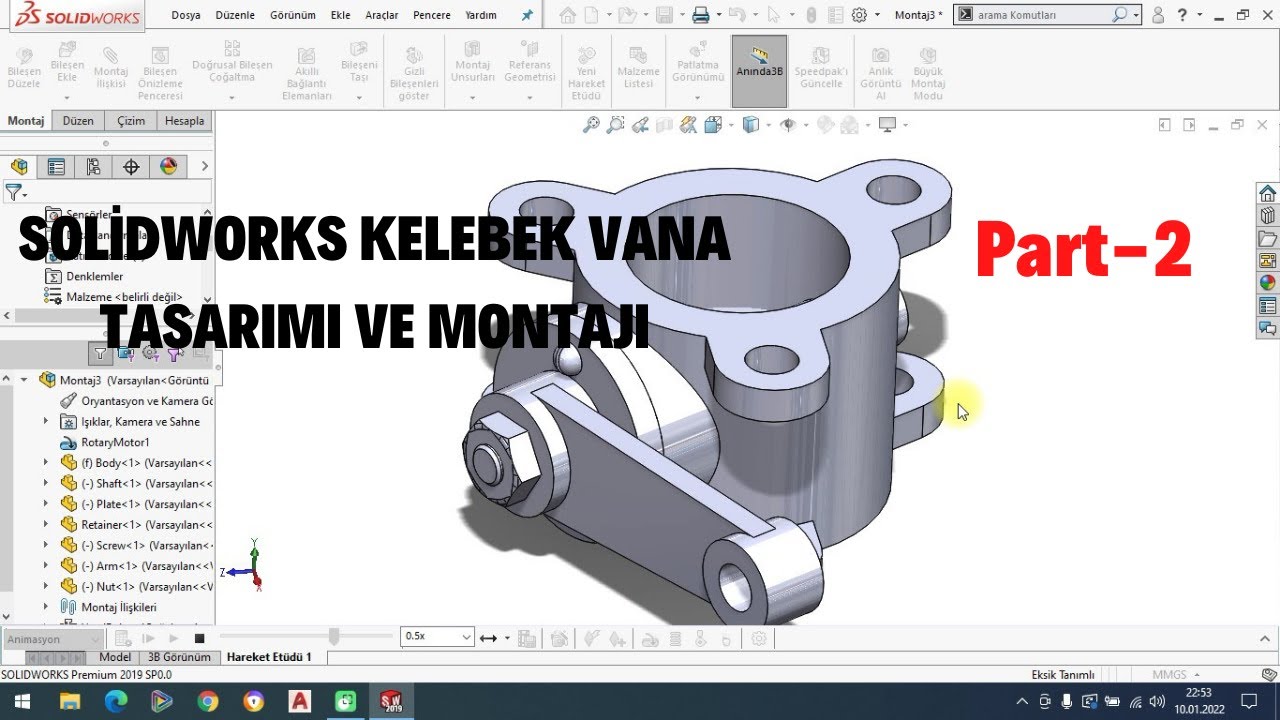The width and height of the screenshot is (1280, 720).
Task: Expand Plate<1> component in tree
Action: pos(45,504)
